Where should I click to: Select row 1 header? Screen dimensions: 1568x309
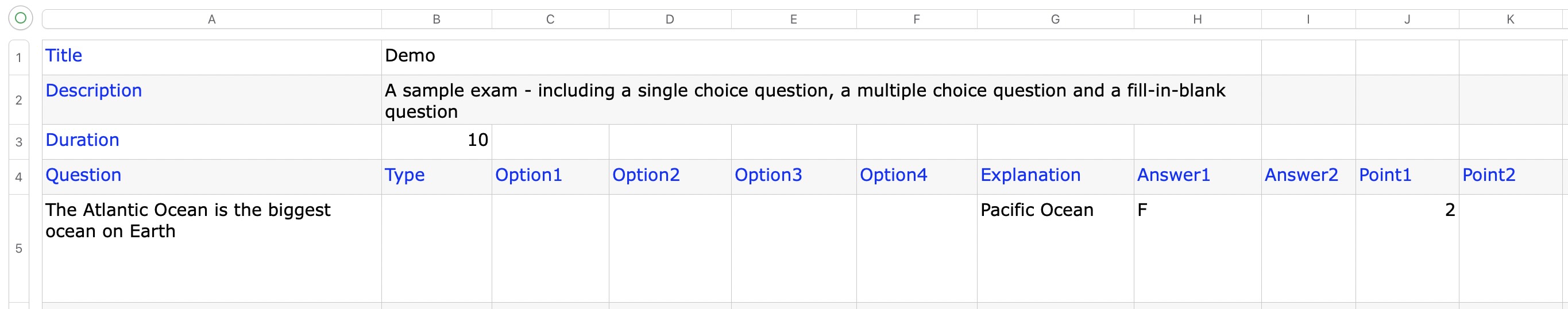tap(19, 58)
